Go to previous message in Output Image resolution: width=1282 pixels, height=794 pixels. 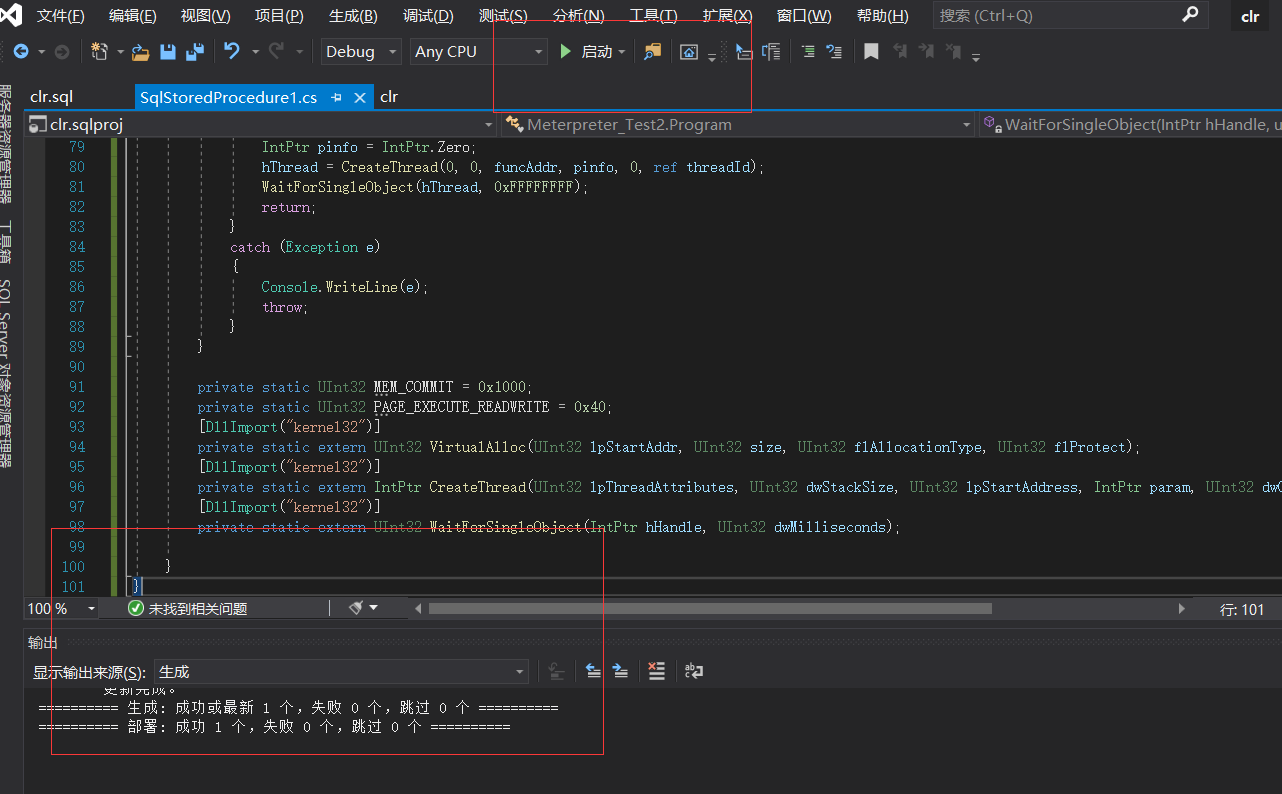pyautogui.click(x=594, y=671)
